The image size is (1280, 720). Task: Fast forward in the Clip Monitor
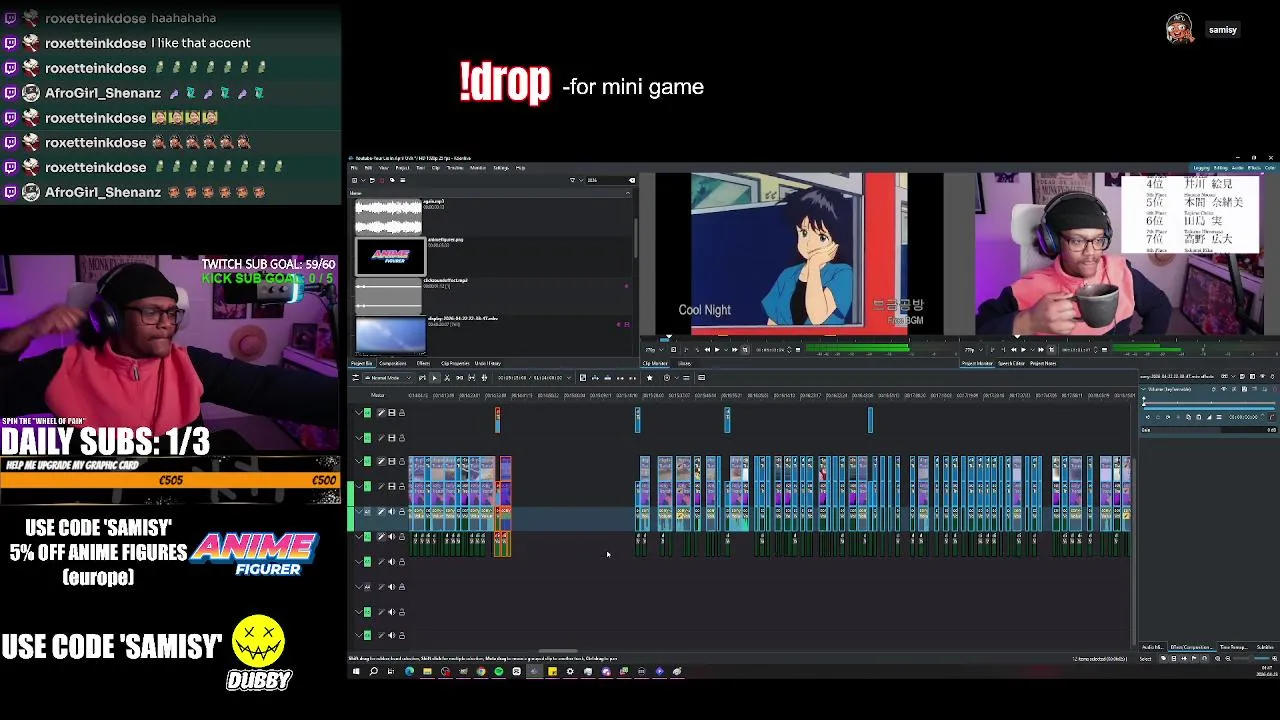pos(734,349)
